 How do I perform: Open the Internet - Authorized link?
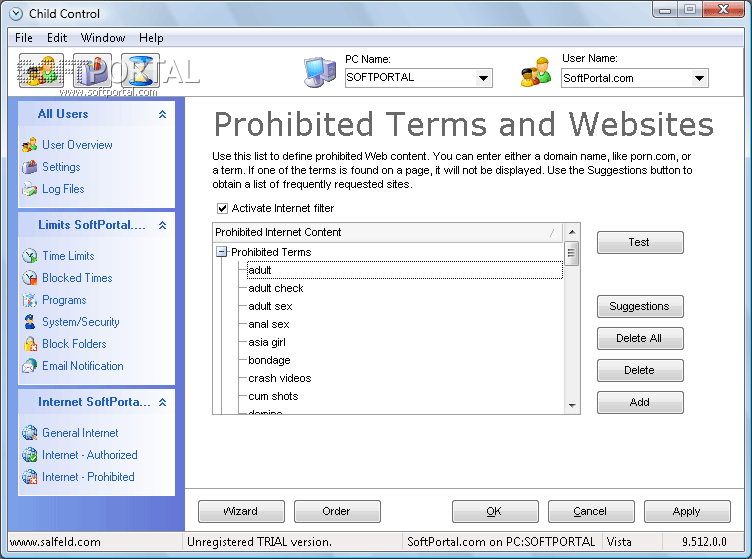[x=90, y=454]
